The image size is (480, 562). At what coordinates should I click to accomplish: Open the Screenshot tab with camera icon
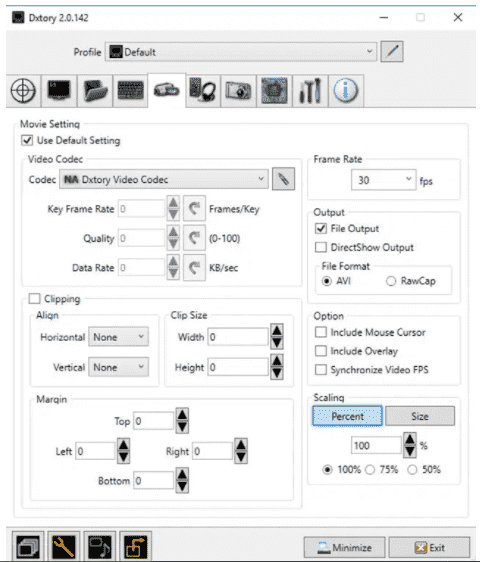(239, 91)
